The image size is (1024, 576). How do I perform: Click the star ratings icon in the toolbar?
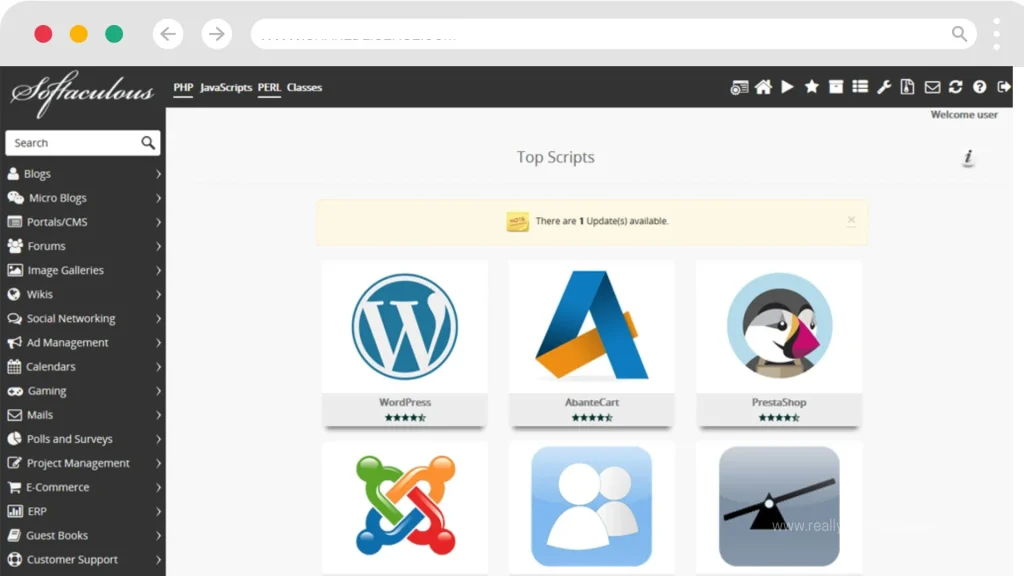click(x=812, y=87)
